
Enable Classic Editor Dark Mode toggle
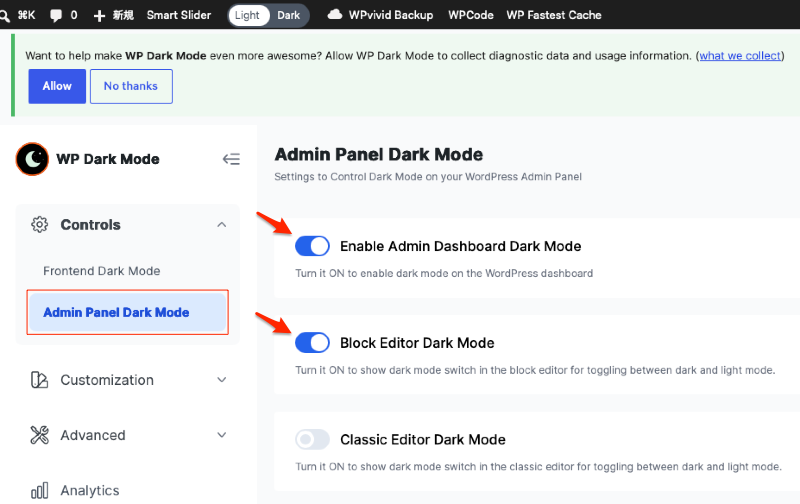[x=312, y=439]
